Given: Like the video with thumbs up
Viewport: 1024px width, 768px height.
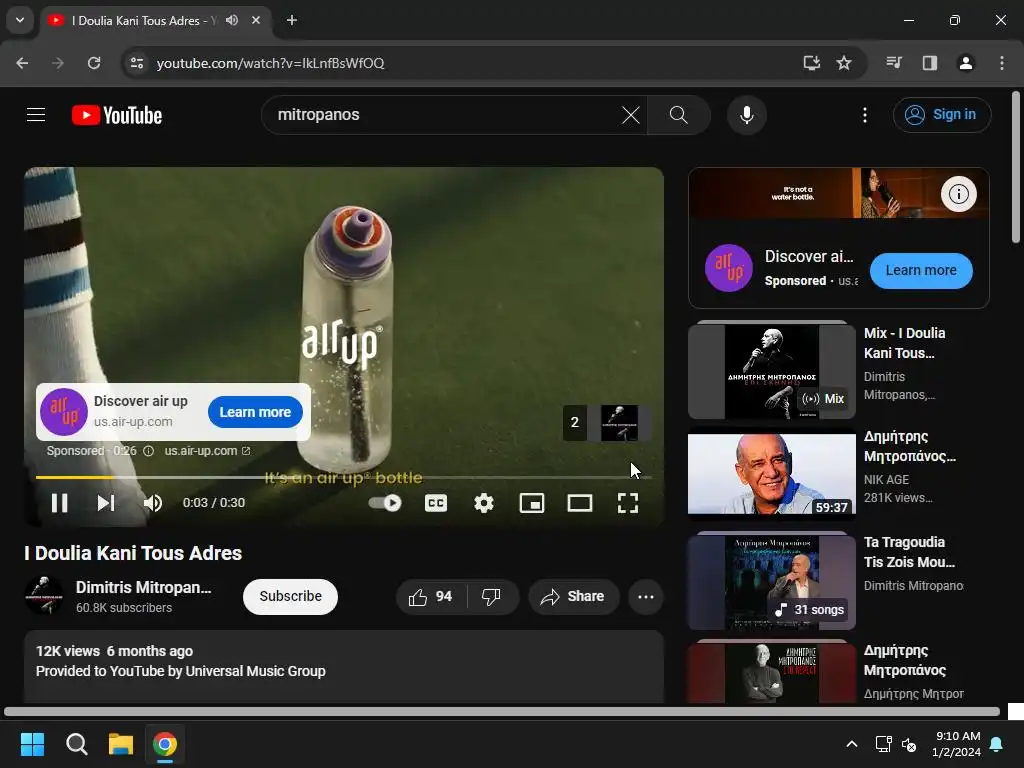Looking at the screenshot, I should [431, 596].
